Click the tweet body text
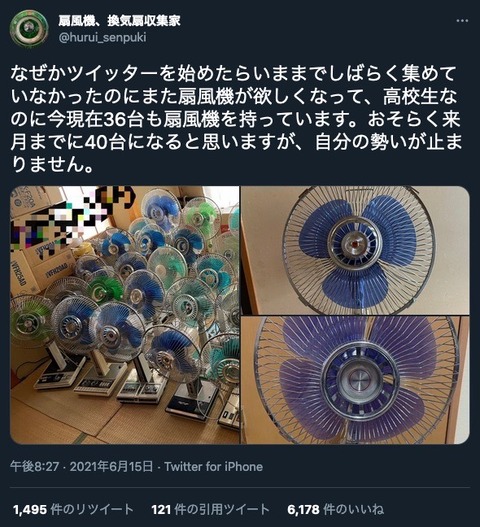480x527 pixels. click(236, 119)
